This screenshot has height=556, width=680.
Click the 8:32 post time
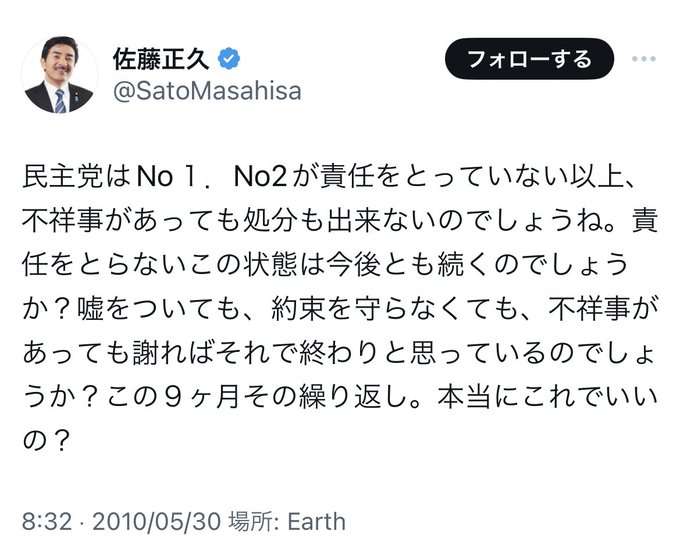[47, 521]
